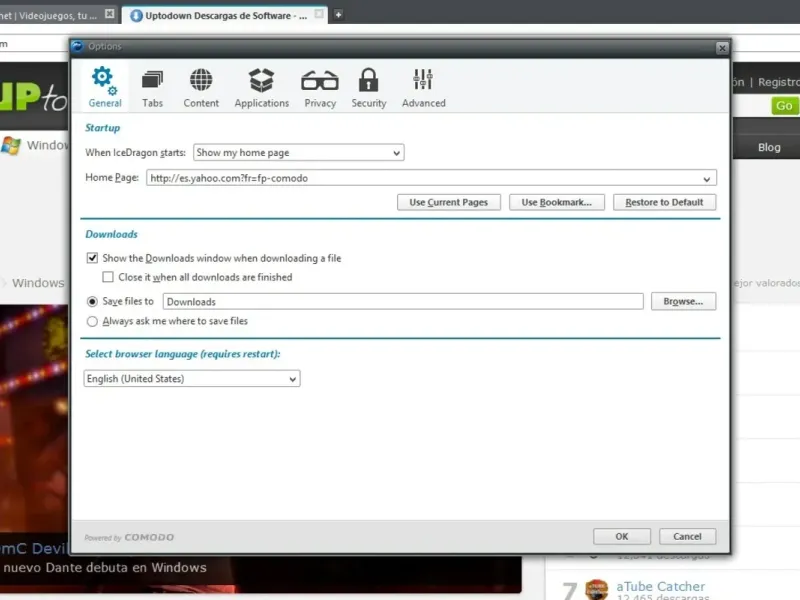The width and height of the screenshot is (800, 600).
Task: Click the Use Bookmark button
Action: tap(557, 202)
